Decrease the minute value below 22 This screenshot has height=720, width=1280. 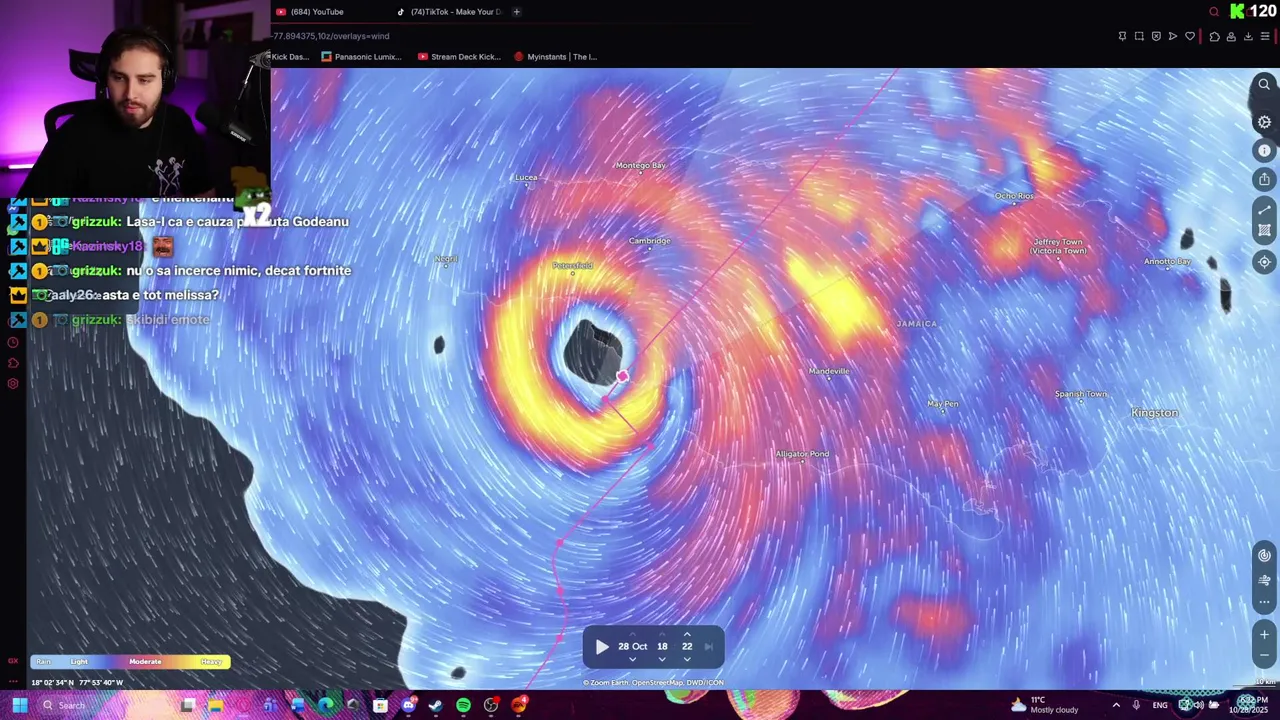point(687,659)
